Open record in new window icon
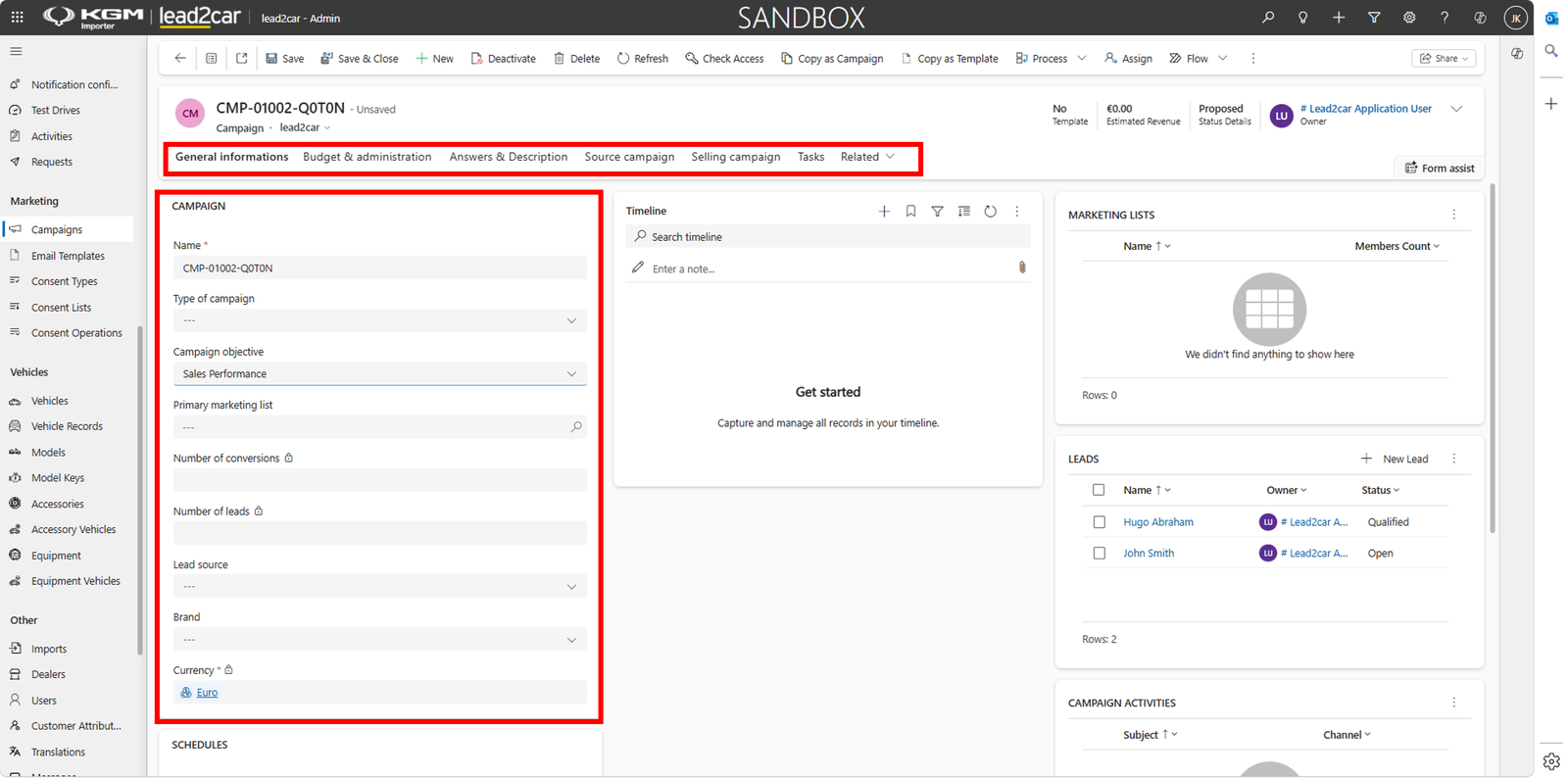The image size is (1568, 778). tap(242, 59)
